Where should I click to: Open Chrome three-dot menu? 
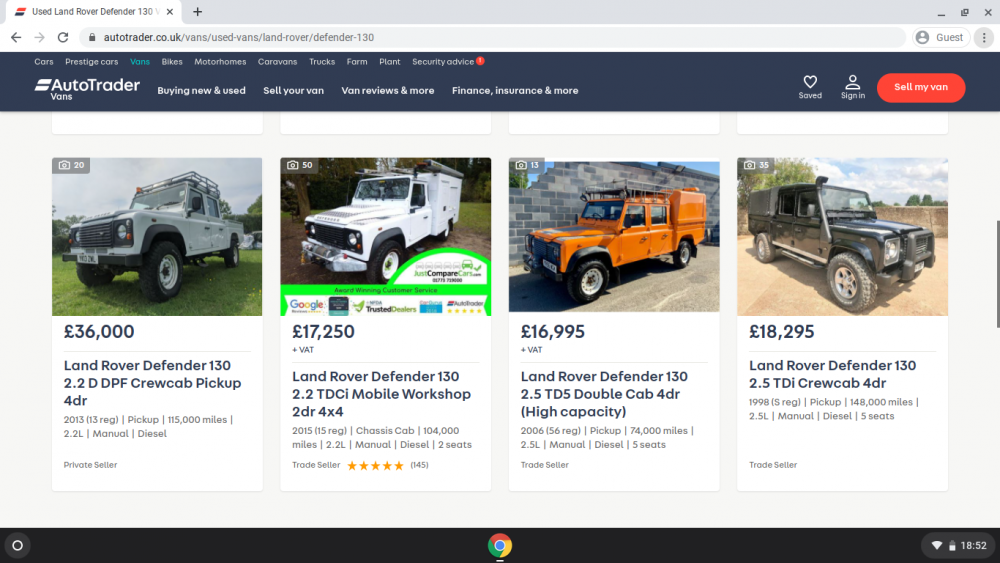coord(984,38)
